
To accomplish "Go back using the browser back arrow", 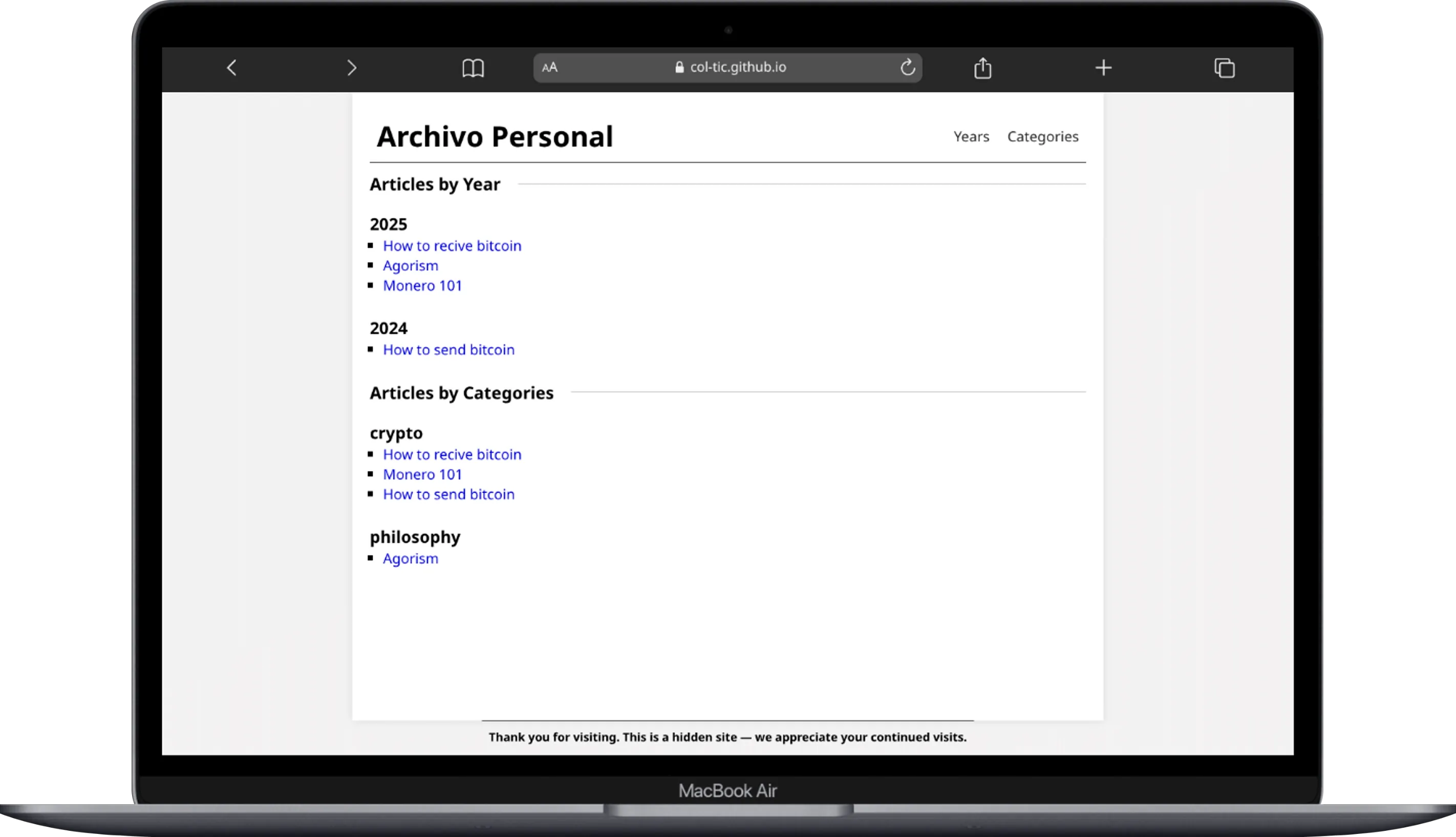I will (231, 68).
